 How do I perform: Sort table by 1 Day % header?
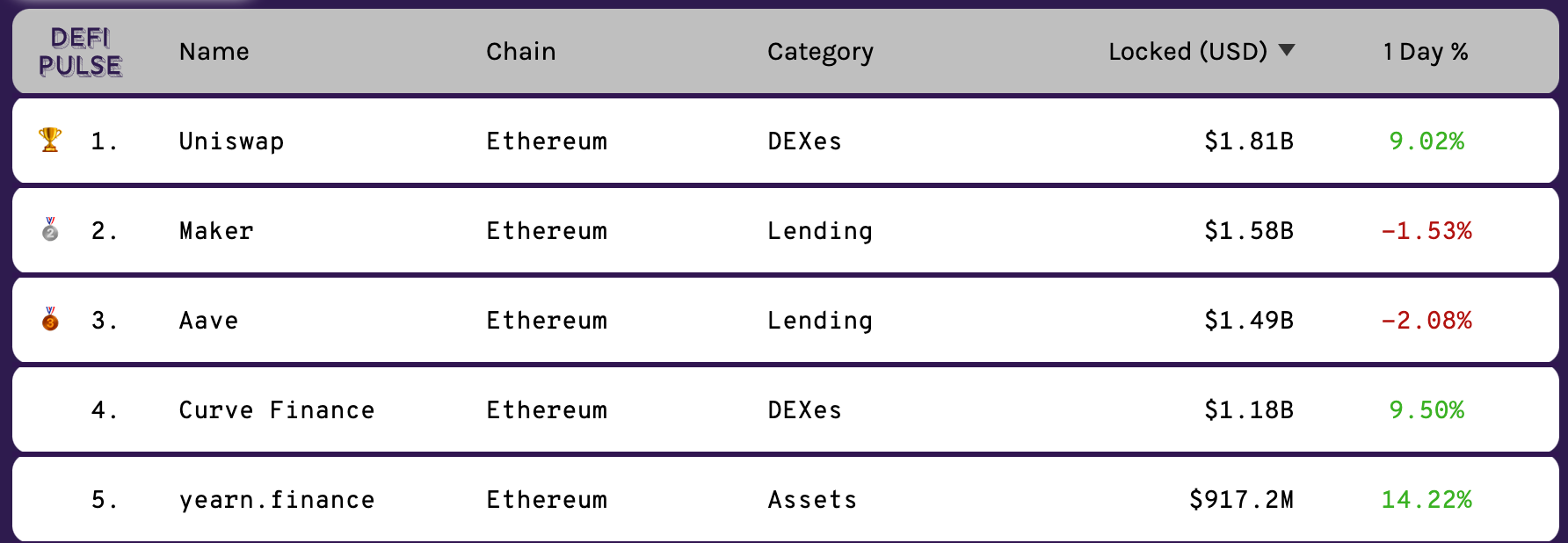[1426, 52]
